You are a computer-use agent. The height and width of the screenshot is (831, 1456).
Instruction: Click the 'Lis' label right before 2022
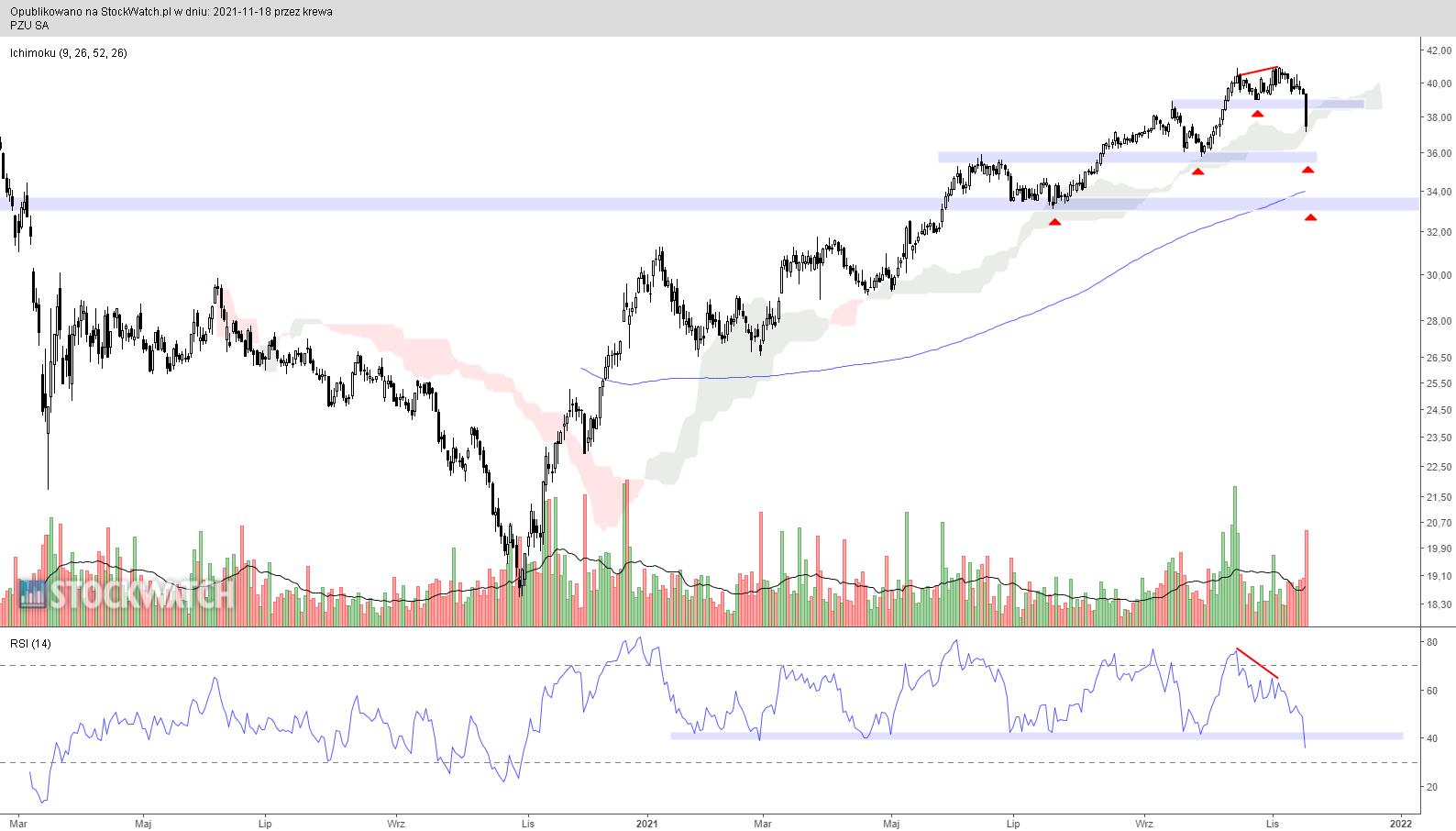1273,823
